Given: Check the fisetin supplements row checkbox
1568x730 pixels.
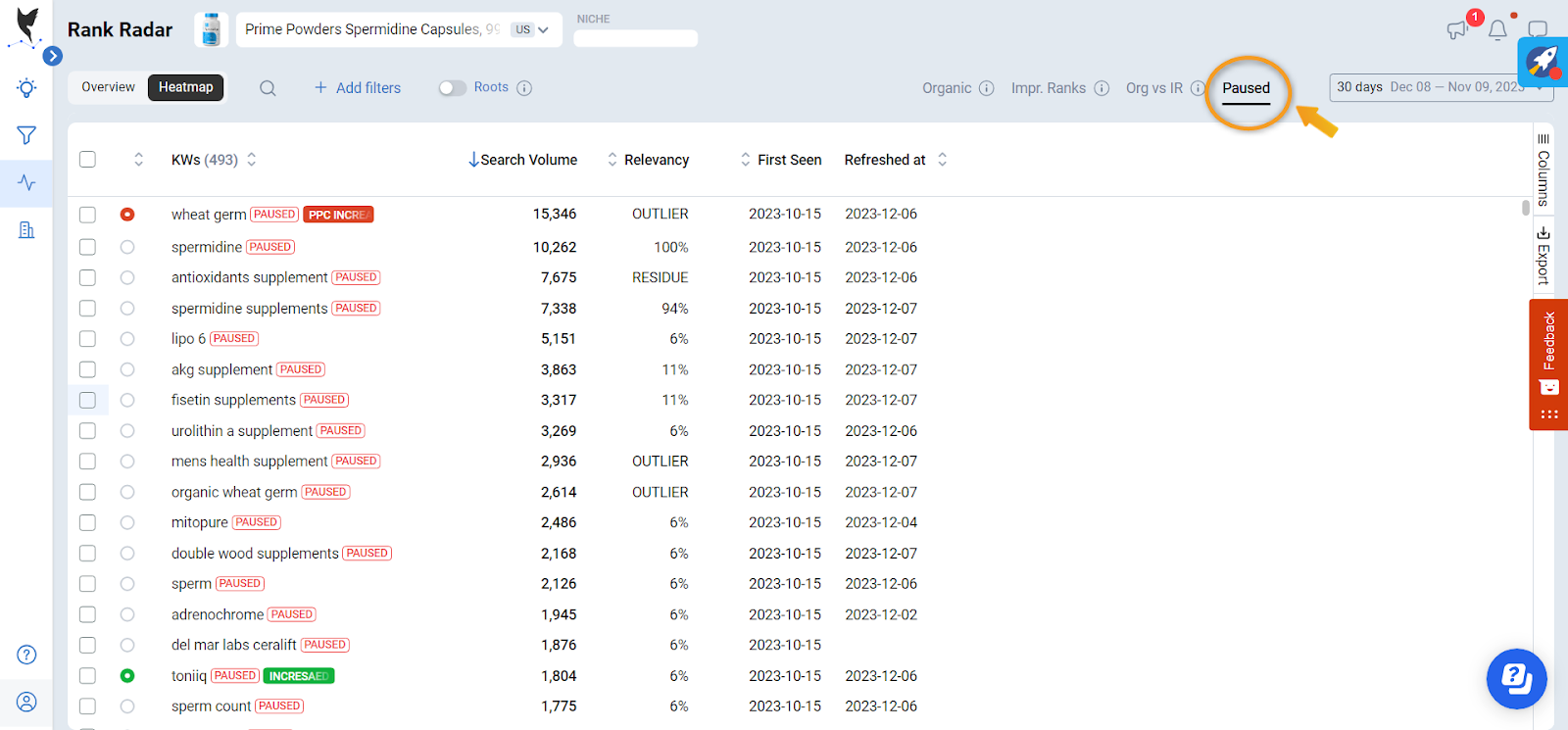Looking at the screenshot, I should click(87, 400).
